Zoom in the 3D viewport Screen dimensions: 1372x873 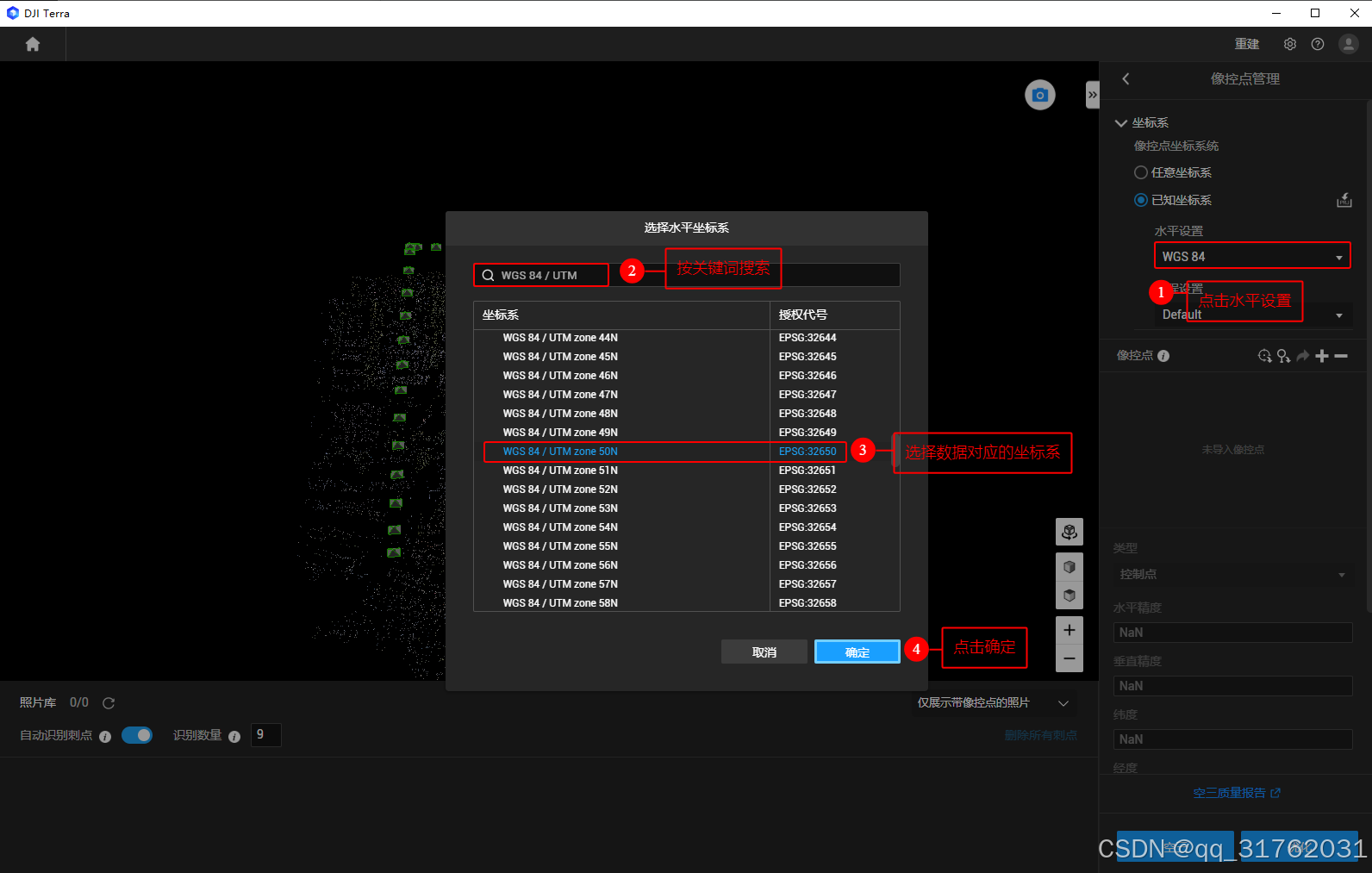point(1070,630)
